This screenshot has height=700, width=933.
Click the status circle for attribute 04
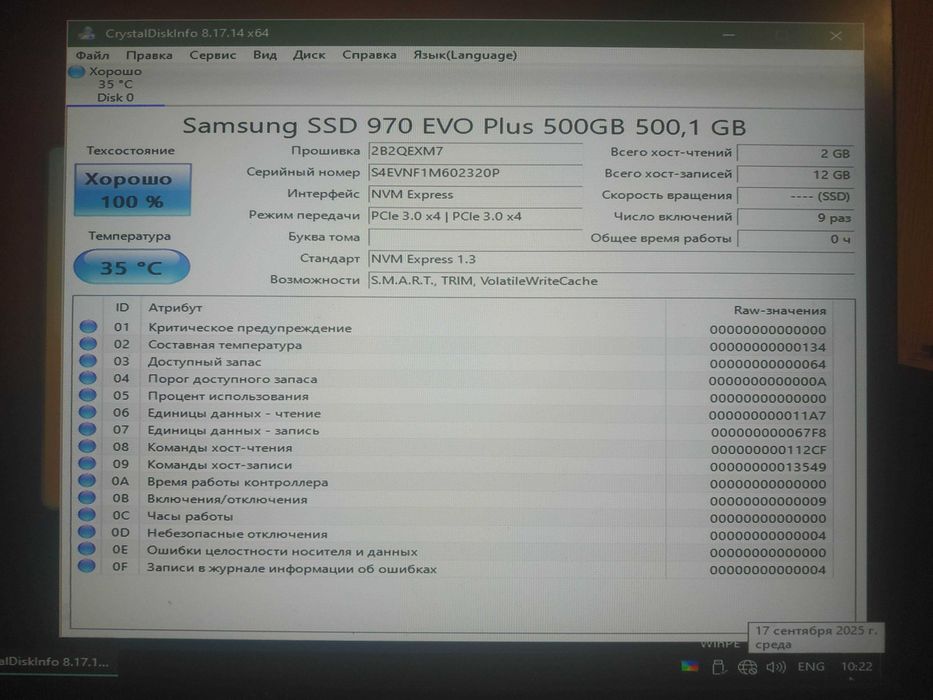[88, 378]
